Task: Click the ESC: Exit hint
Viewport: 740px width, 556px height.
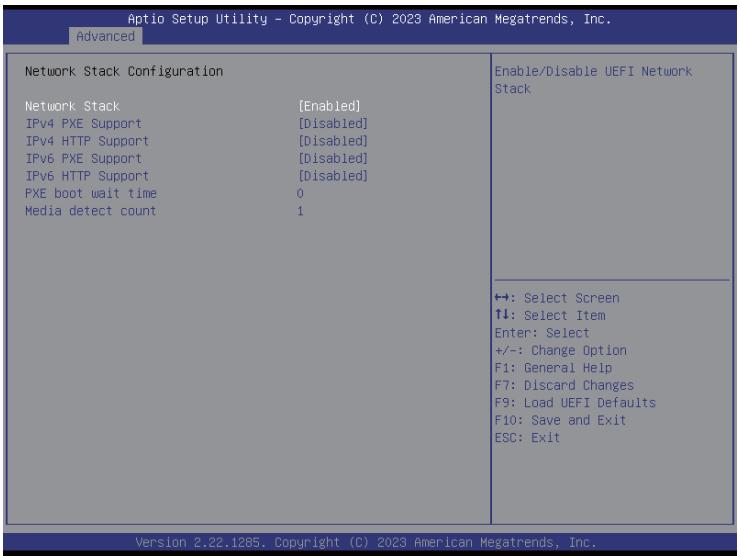Action: [527, 438]
